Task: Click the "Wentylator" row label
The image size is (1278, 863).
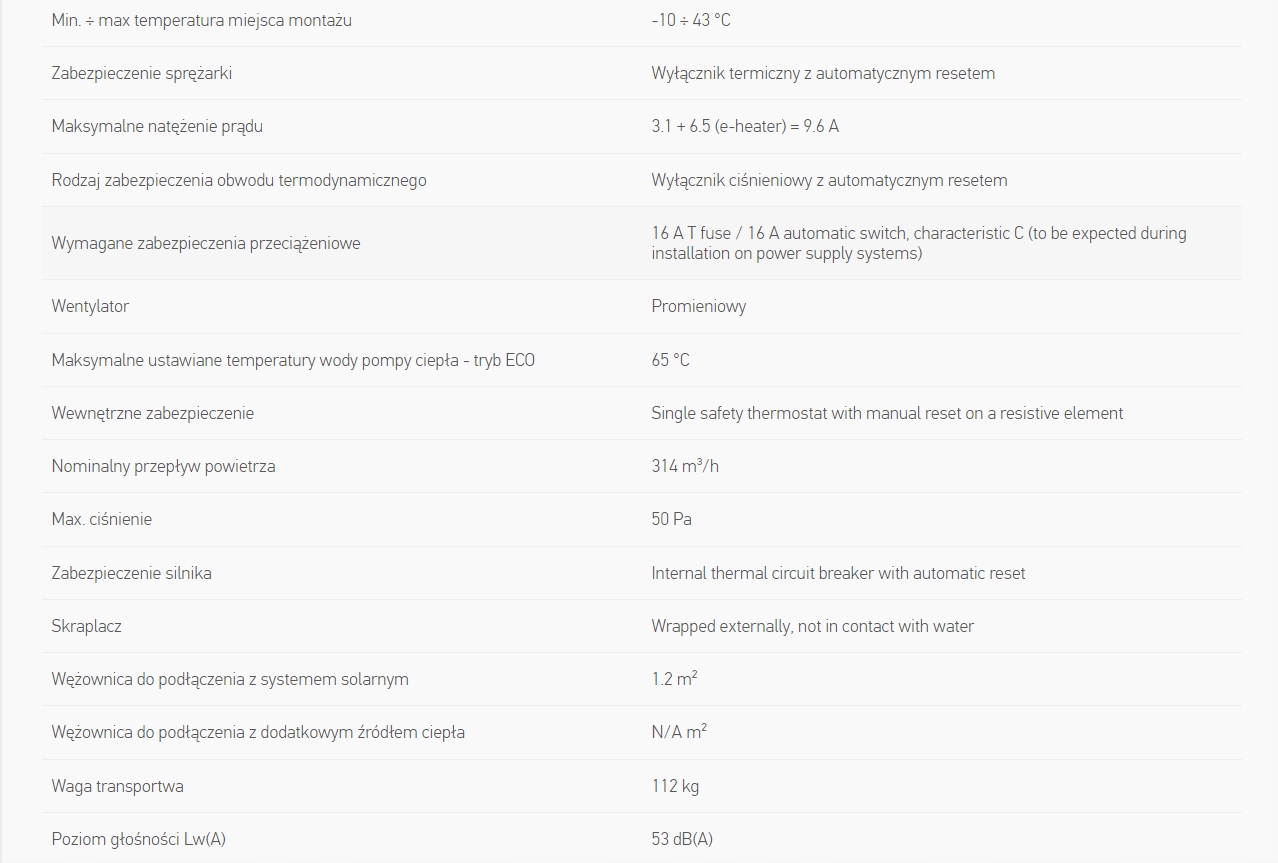Action: [x=90, y=306]
